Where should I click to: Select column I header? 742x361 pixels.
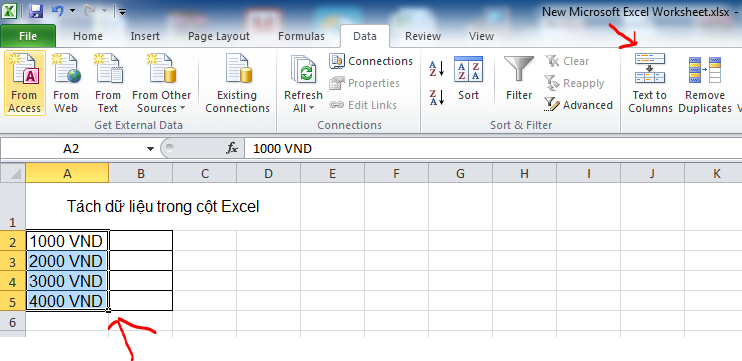pos(588,173)
